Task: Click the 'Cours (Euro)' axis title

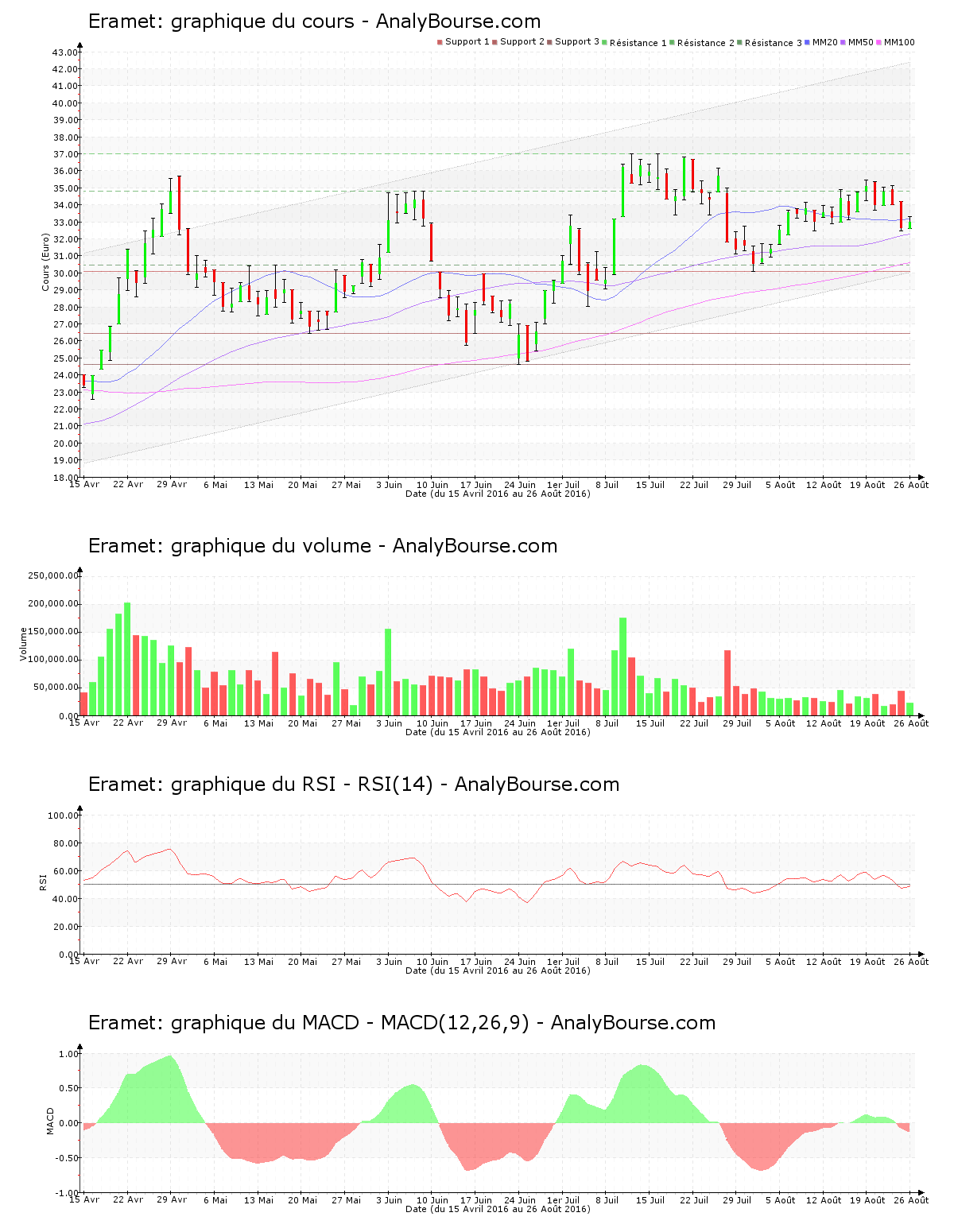Action: click(x=45, y=262)
